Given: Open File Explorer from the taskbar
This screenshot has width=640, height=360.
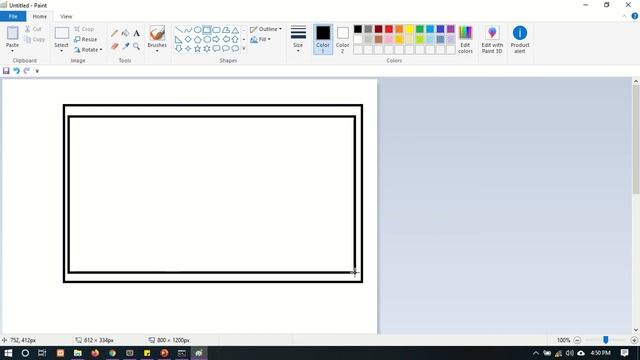Looking at the screenshot, I should 78,353.
